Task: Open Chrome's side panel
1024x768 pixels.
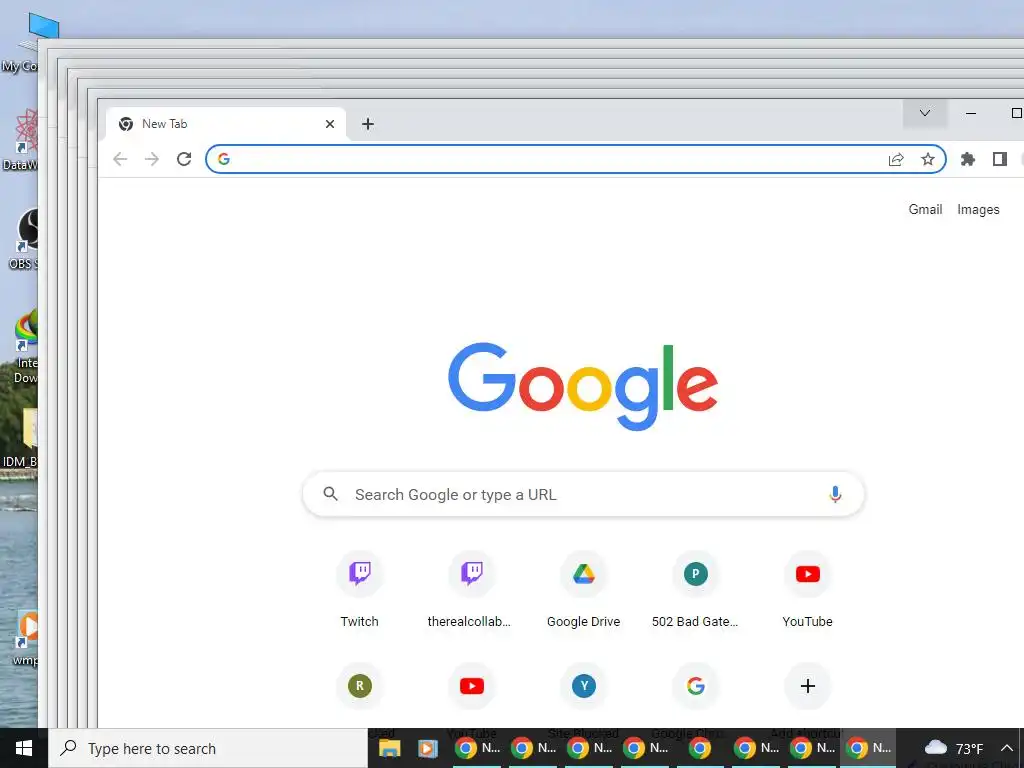Action: point(1000,159)
